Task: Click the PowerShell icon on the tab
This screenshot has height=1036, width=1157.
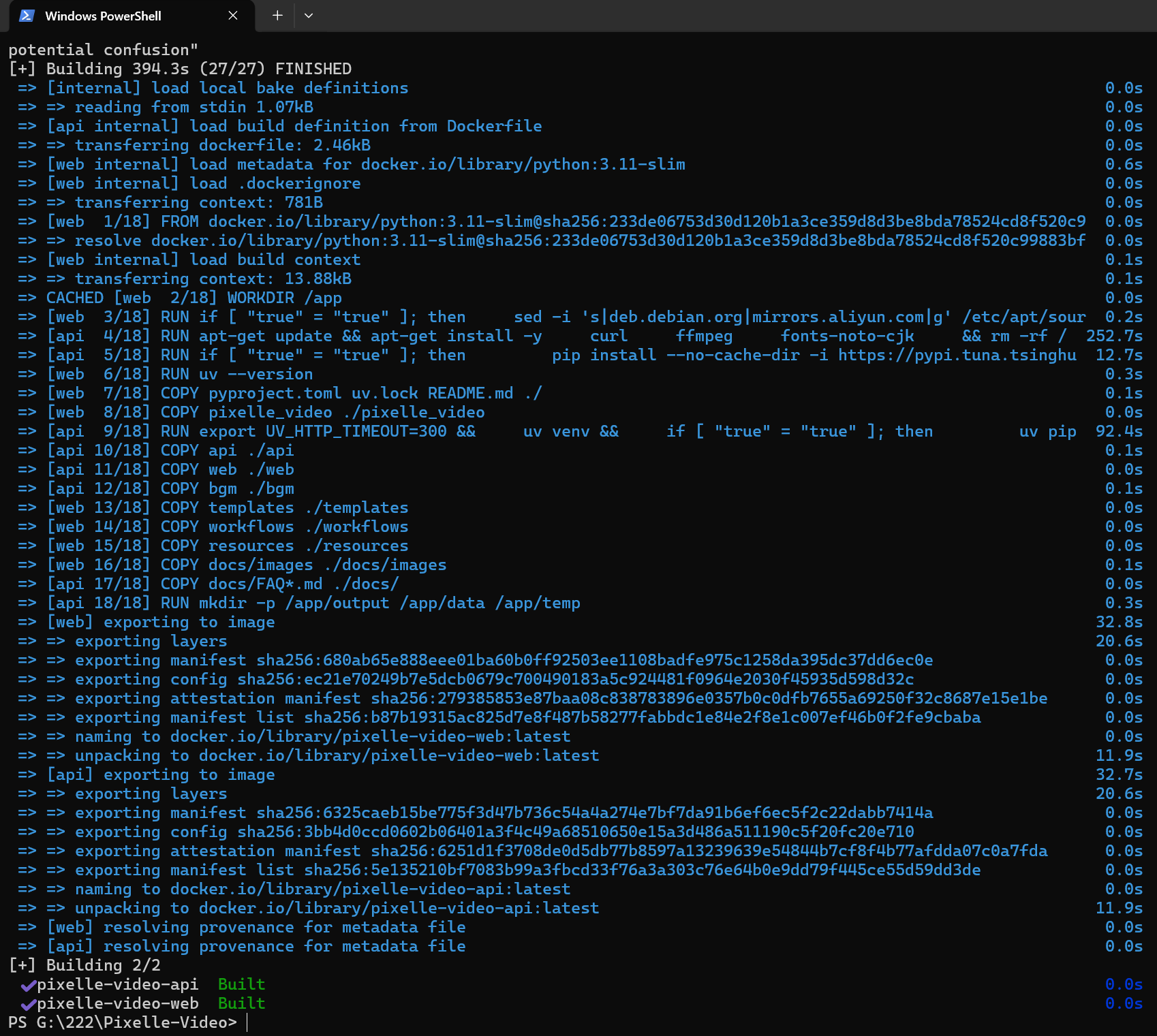Action: click(x=27, y=16)
